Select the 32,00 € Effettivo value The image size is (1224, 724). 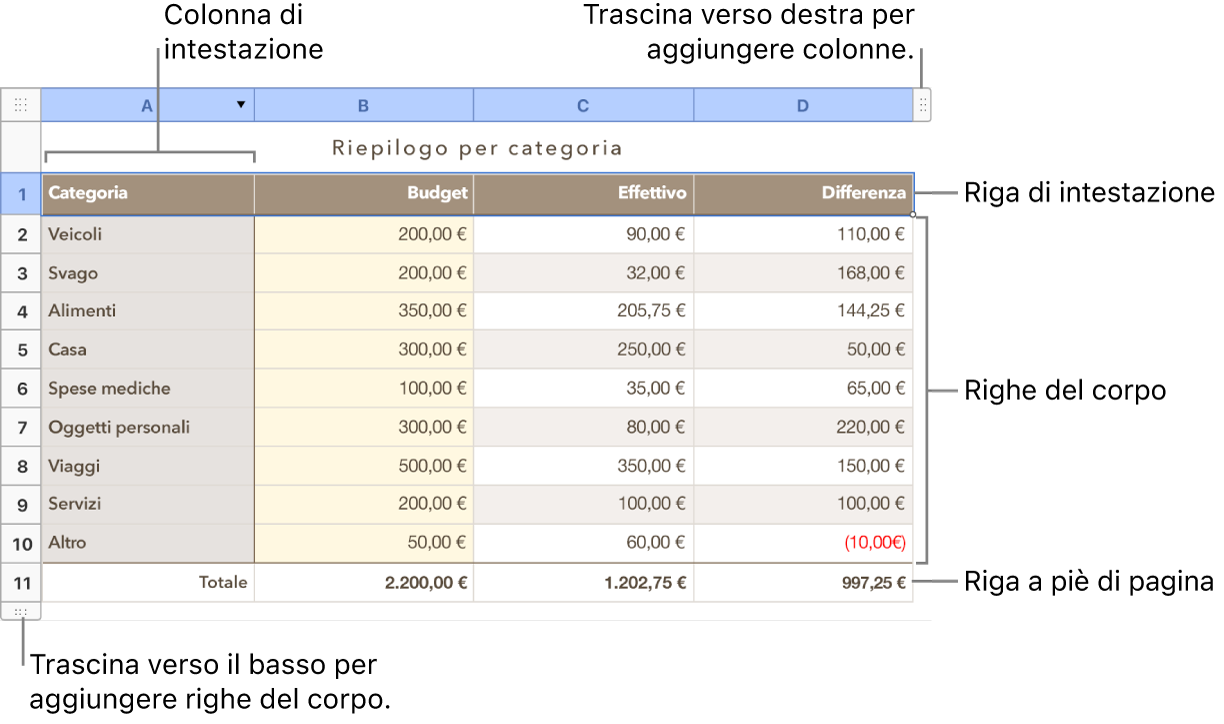[x=583, y=273]
